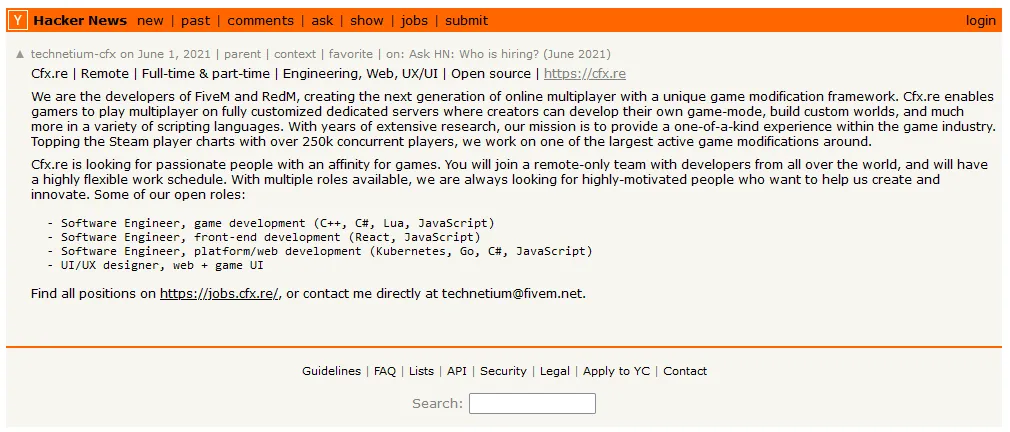Image resolution: width=1010 pixels, height=432 pixels.
Task: Go to the new submissions page
Action: [150, 21]
